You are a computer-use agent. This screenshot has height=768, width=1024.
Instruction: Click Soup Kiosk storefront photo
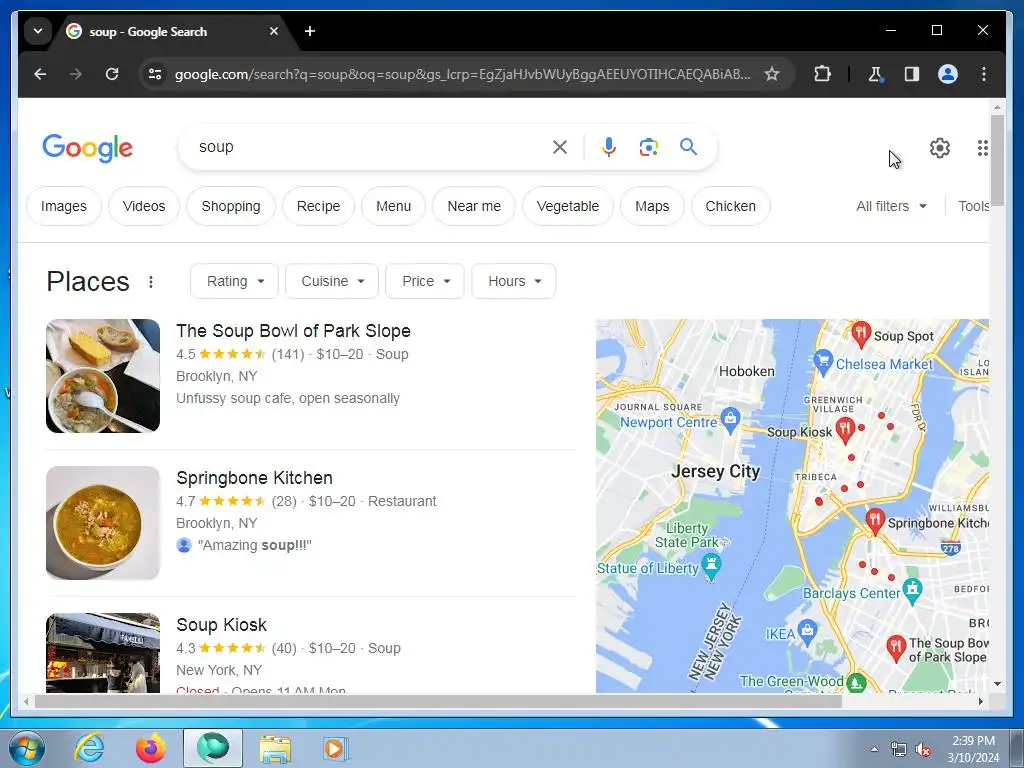[103, 652]
